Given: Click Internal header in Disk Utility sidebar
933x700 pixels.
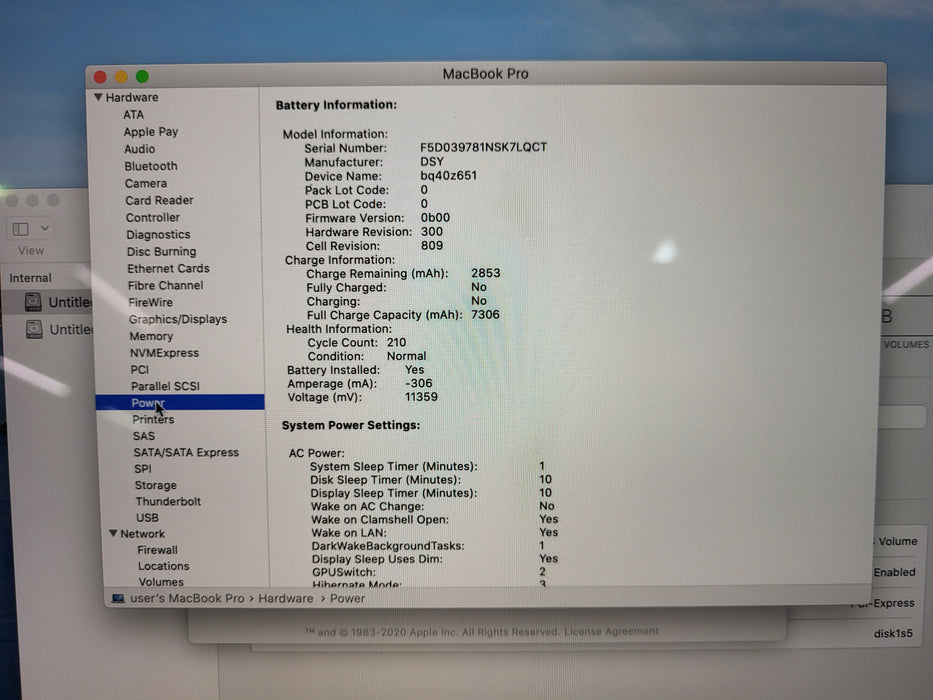Looking at the screenshot, I should click(x=30, y=278).
